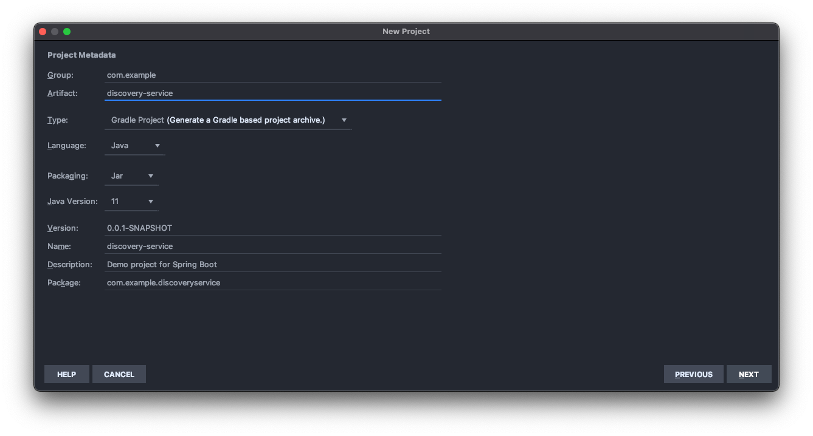Click the Package field com.example.discoveryservice
This screenshot has width=813, height=436.
point(273,283)
